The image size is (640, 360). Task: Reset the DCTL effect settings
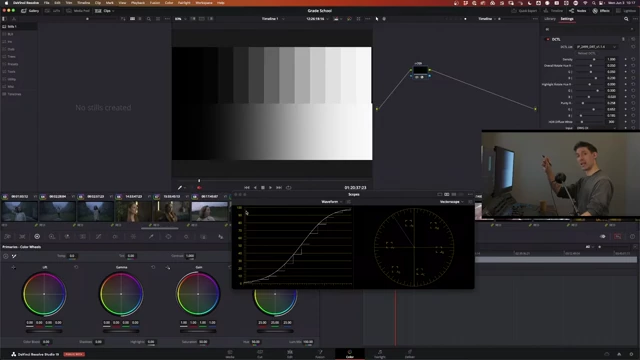click(x=633, y=39)
